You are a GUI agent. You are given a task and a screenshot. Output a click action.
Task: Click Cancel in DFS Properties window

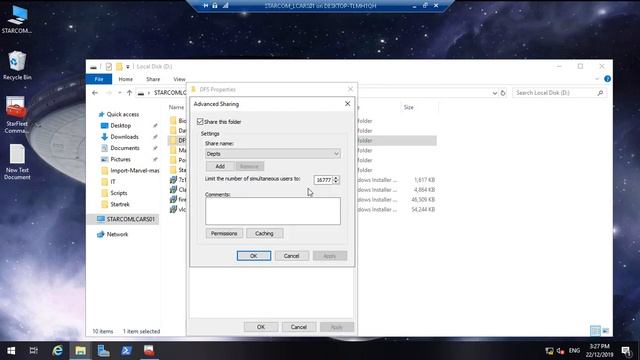298,327
